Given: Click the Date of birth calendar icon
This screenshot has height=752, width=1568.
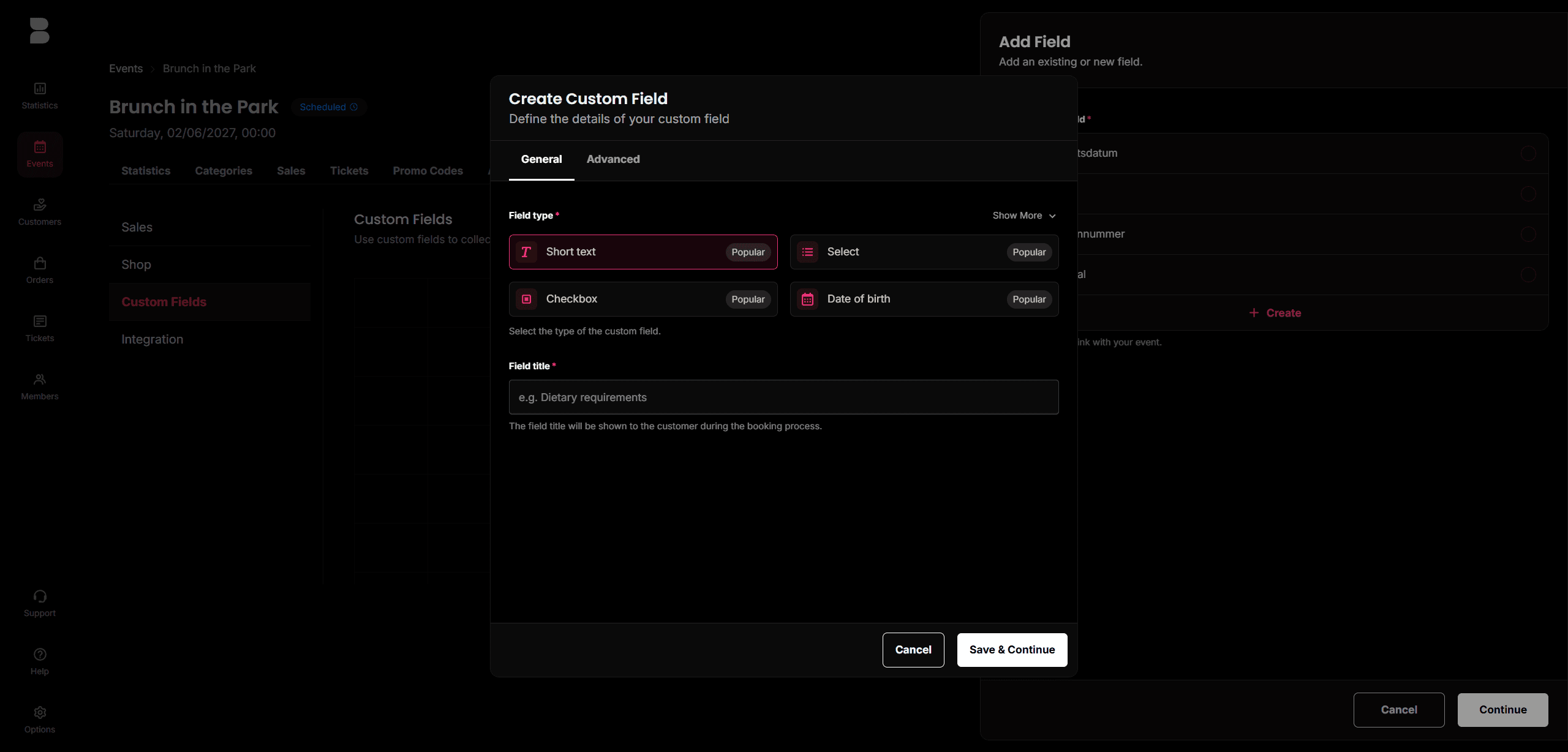Looking at the screenshot, I should pos(807,299).
